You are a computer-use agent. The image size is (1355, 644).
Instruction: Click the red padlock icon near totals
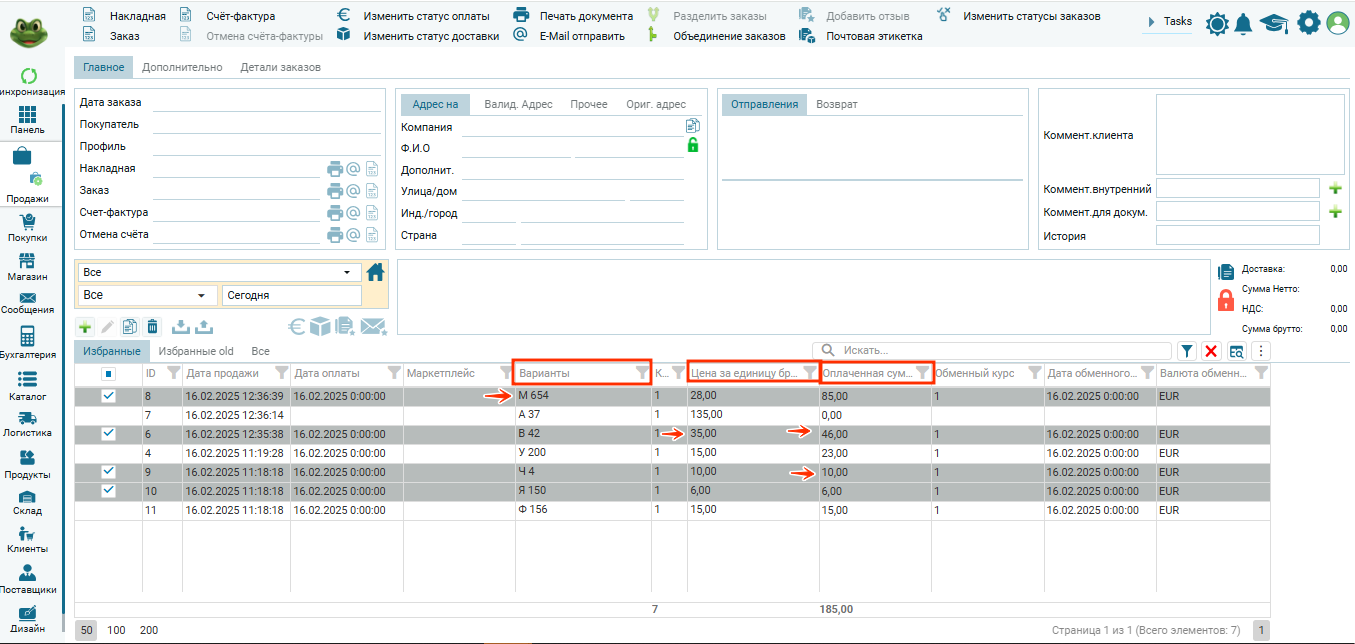point(1225,300)
